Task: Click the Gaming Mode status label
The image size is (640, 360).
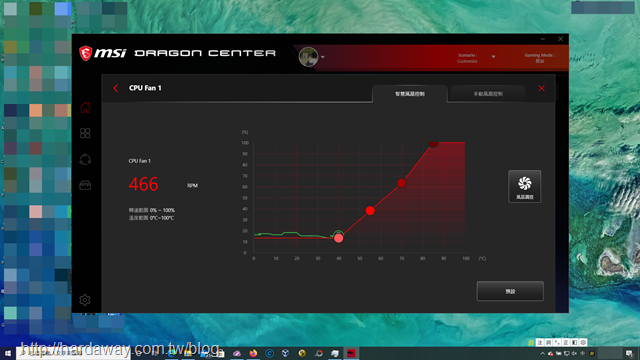Action: [540, 58]
